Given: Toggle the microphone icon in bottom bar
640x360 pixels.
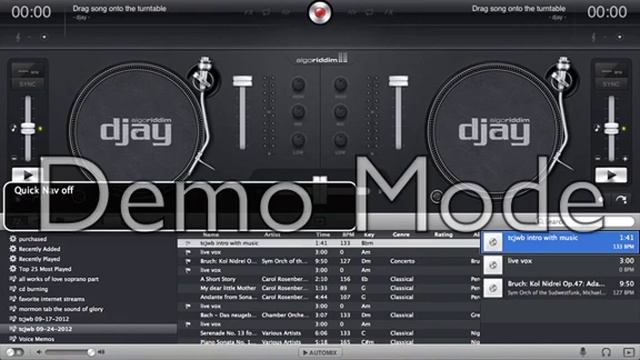Looking at the screenshot, I should pyautogui.click(x=583, y=351).
